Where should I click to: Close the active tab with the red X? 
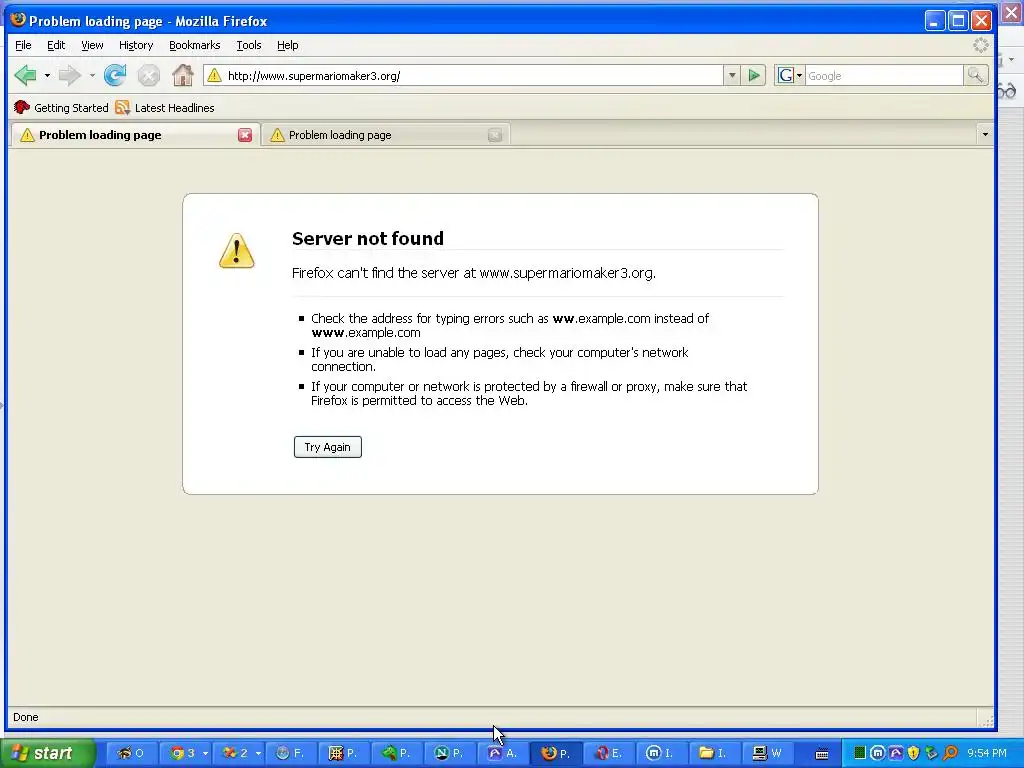(x=245, y=135)
